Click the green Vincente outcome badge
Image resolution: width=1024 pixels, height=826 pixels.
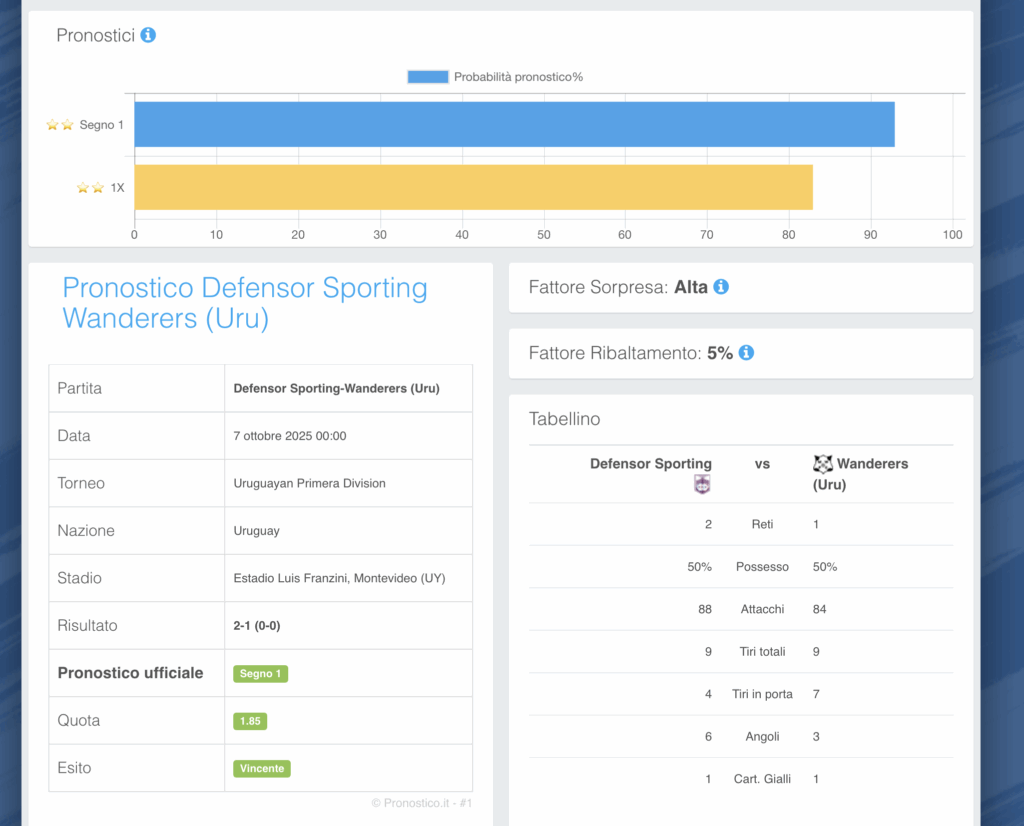pos(262,769)
